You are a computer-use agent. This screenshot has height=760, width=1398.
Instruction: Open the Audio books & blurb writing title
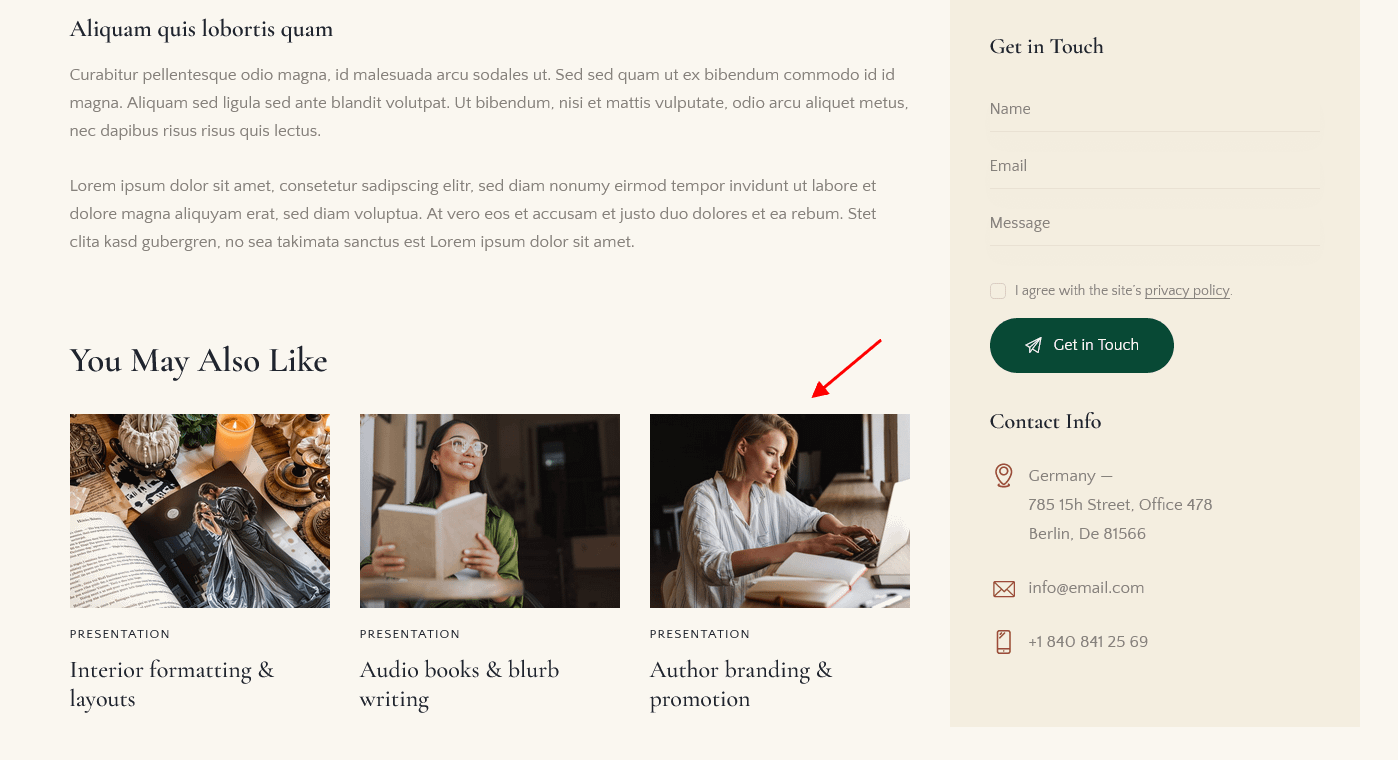(460, 684)
